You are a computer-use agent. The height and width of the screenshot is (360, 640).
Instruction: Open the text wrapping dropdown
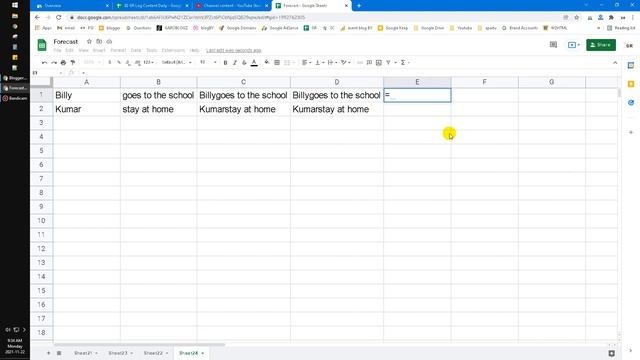pos(332,62)
